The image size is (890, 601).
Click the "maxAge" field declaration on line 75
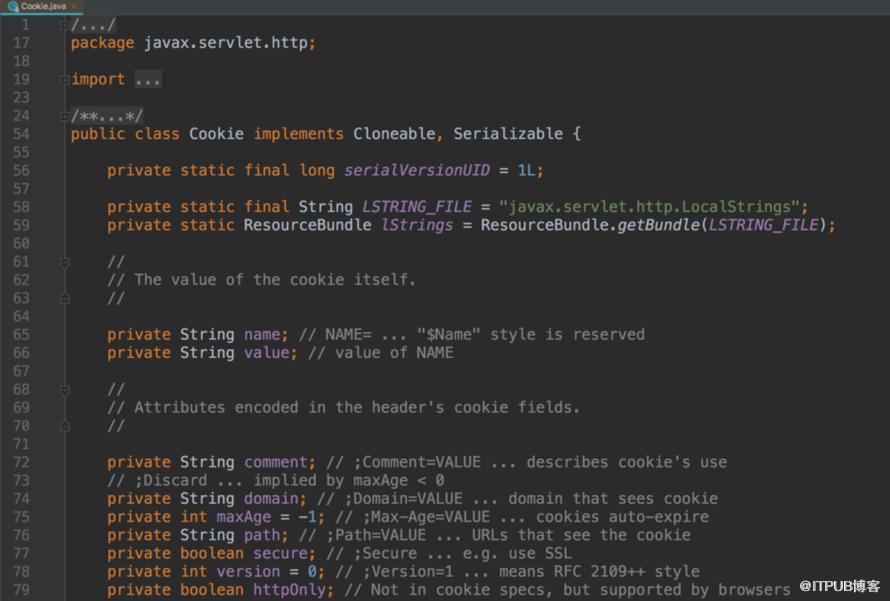click(x=244, y=517)
